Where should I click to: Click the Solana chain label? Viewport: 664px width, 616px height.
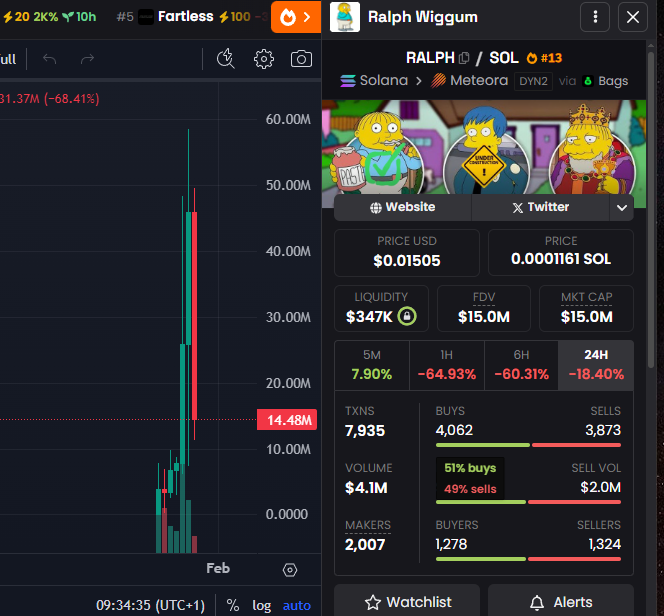384,80
